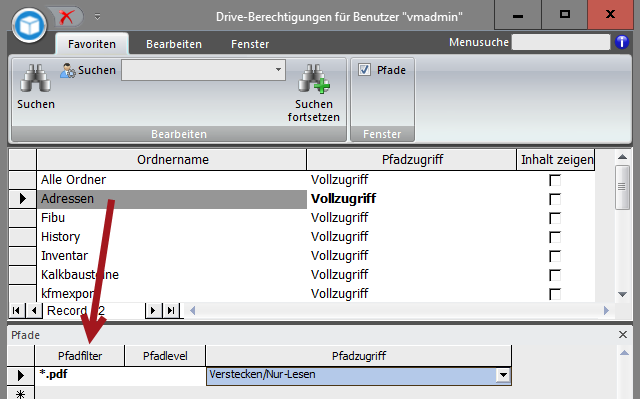Click the next record arrow
Image resolution: width=640 pixels, height=399 pixels.
coord(153,311)
